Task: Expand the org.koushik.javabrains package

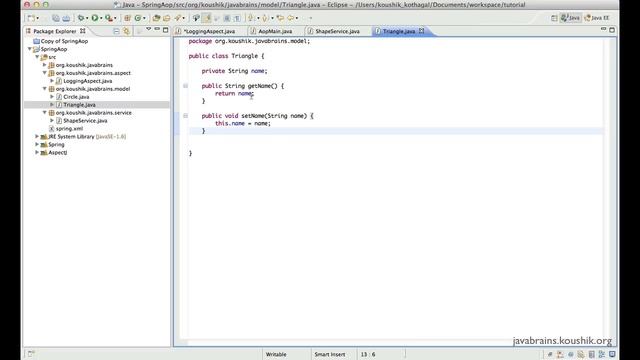Action: point(44,65)
